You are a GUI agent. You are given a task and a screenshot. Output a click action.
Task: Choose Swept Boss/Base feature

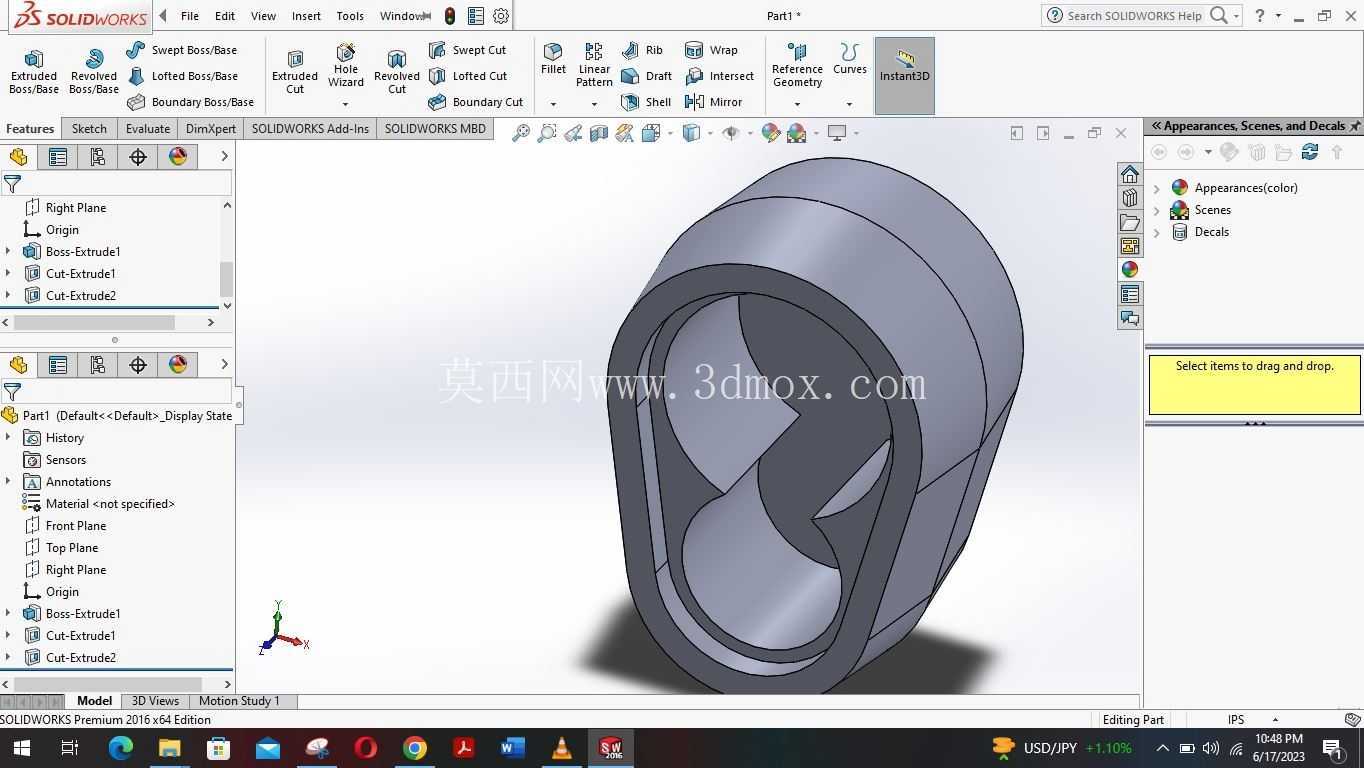coord(181,50)
